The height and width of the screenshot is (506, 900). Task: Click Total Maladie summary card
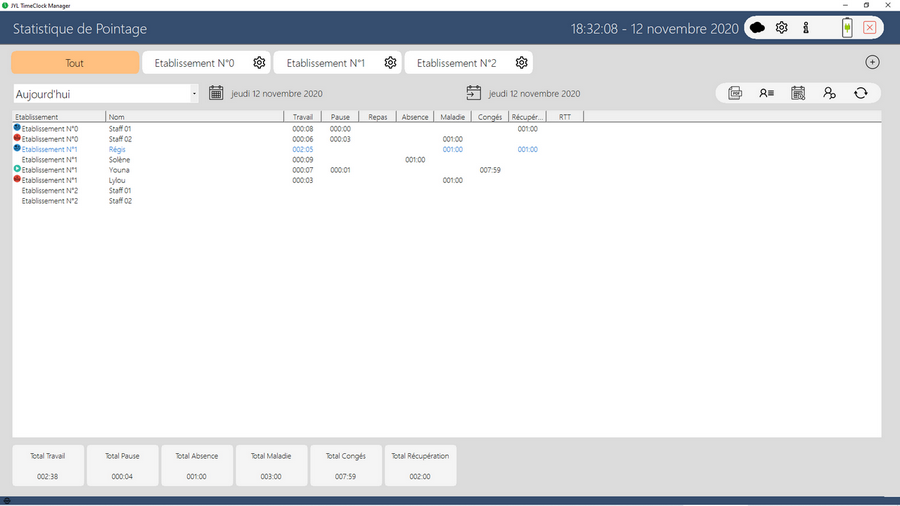point(271,465)
